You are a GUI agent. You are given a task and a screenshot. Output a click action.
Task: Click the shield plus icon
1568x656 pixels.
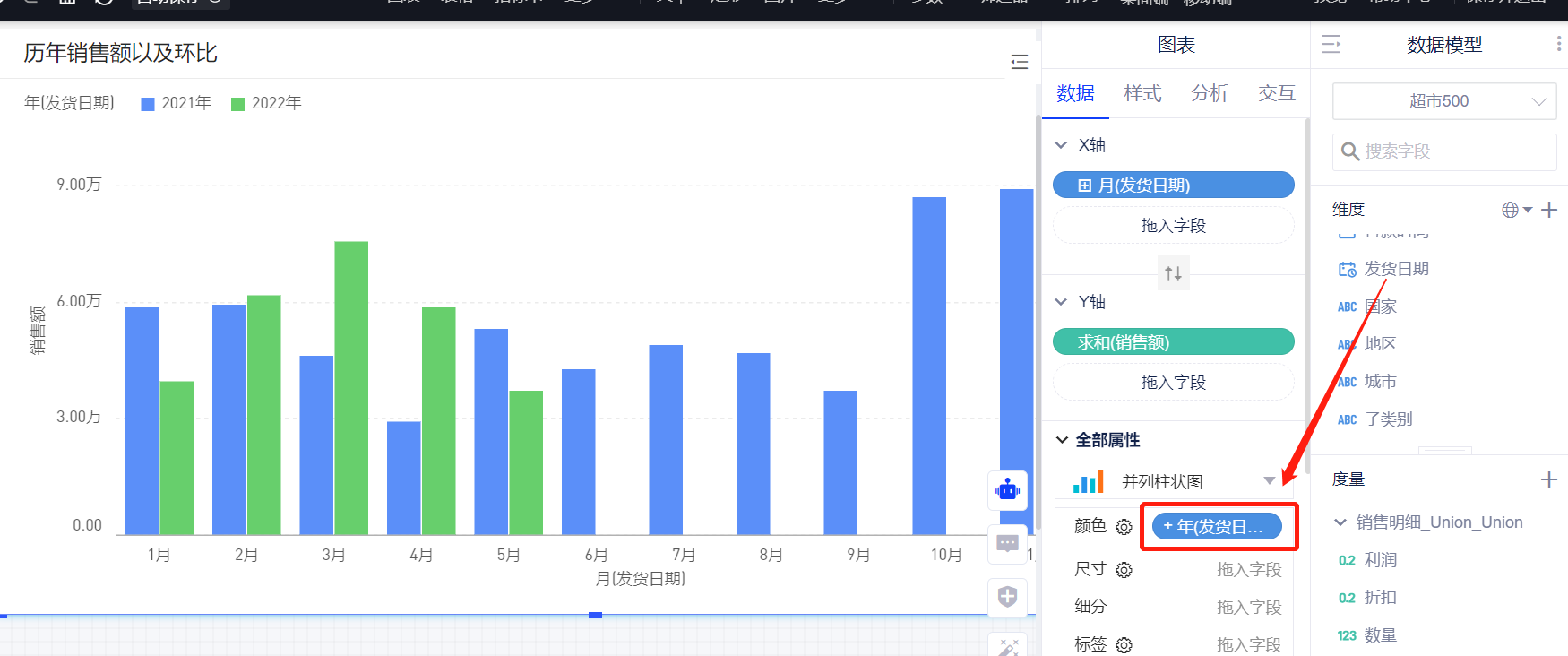tap(1008, 597)
